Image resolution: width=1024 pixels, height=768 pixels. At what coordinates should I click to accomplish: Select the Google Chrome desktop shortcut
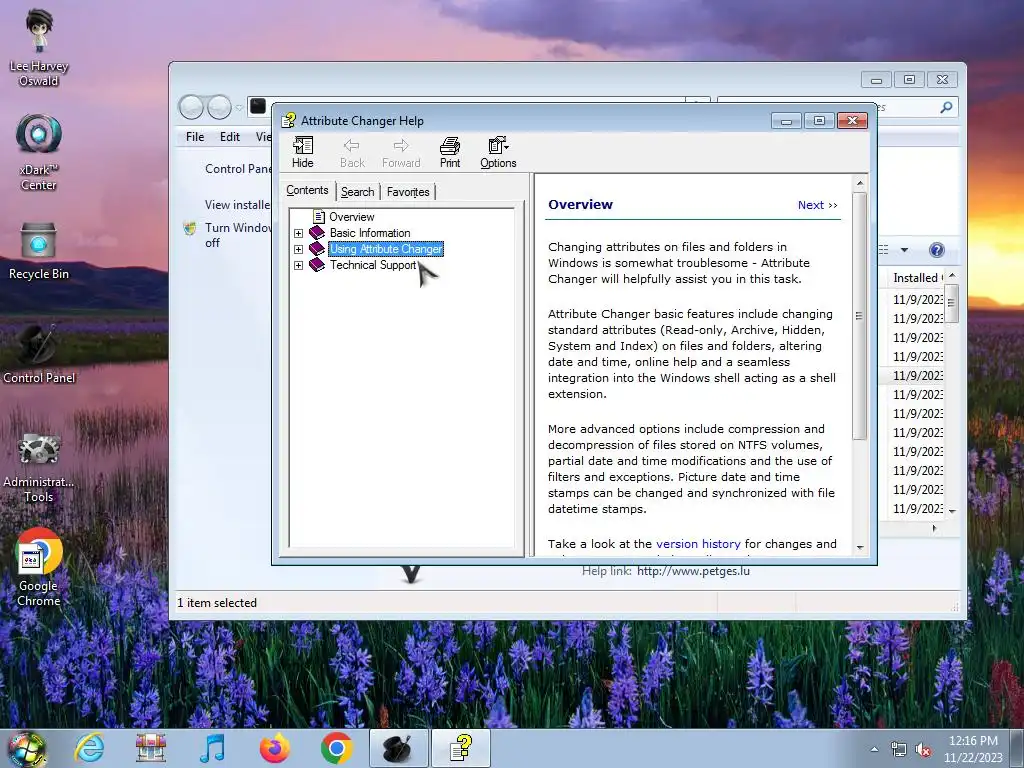[39, 568]
